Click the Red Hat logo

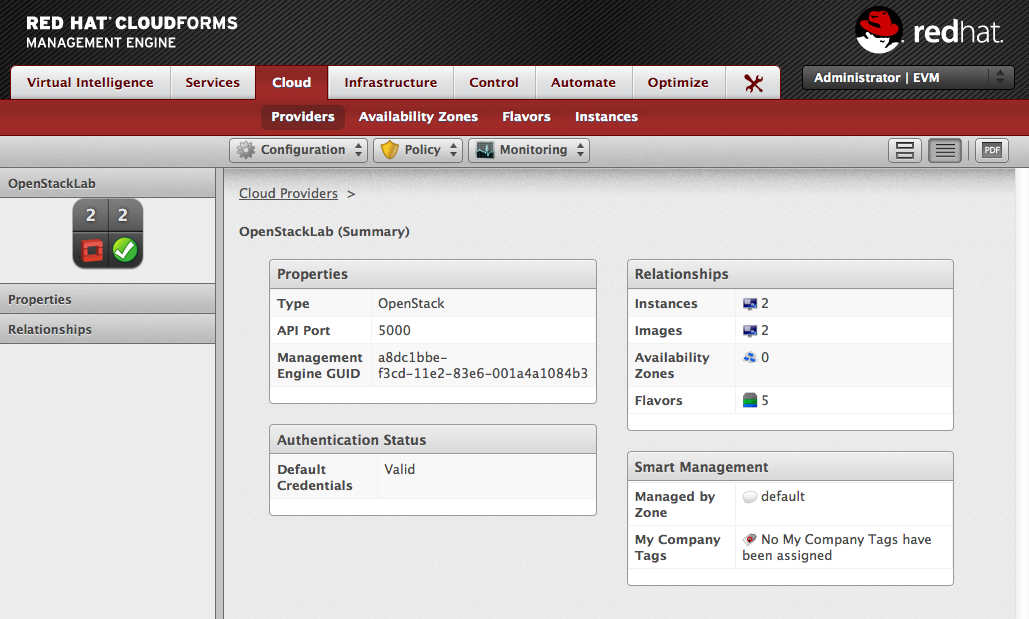click(x=929, y=33)
